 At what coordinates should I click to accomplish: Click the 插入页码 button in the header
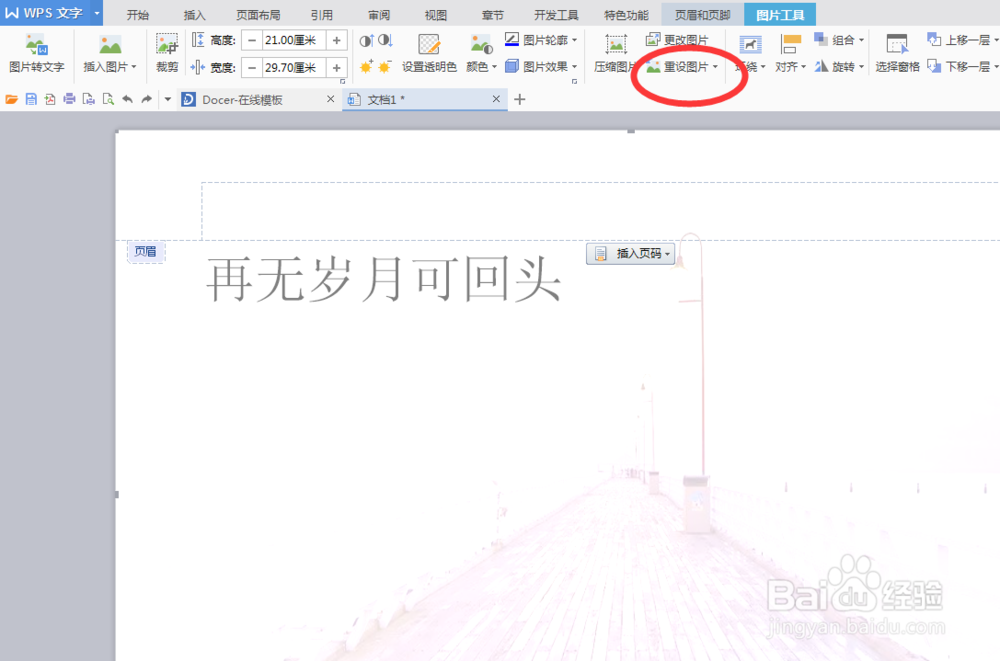pyautogui.click(x=631, y=253)
